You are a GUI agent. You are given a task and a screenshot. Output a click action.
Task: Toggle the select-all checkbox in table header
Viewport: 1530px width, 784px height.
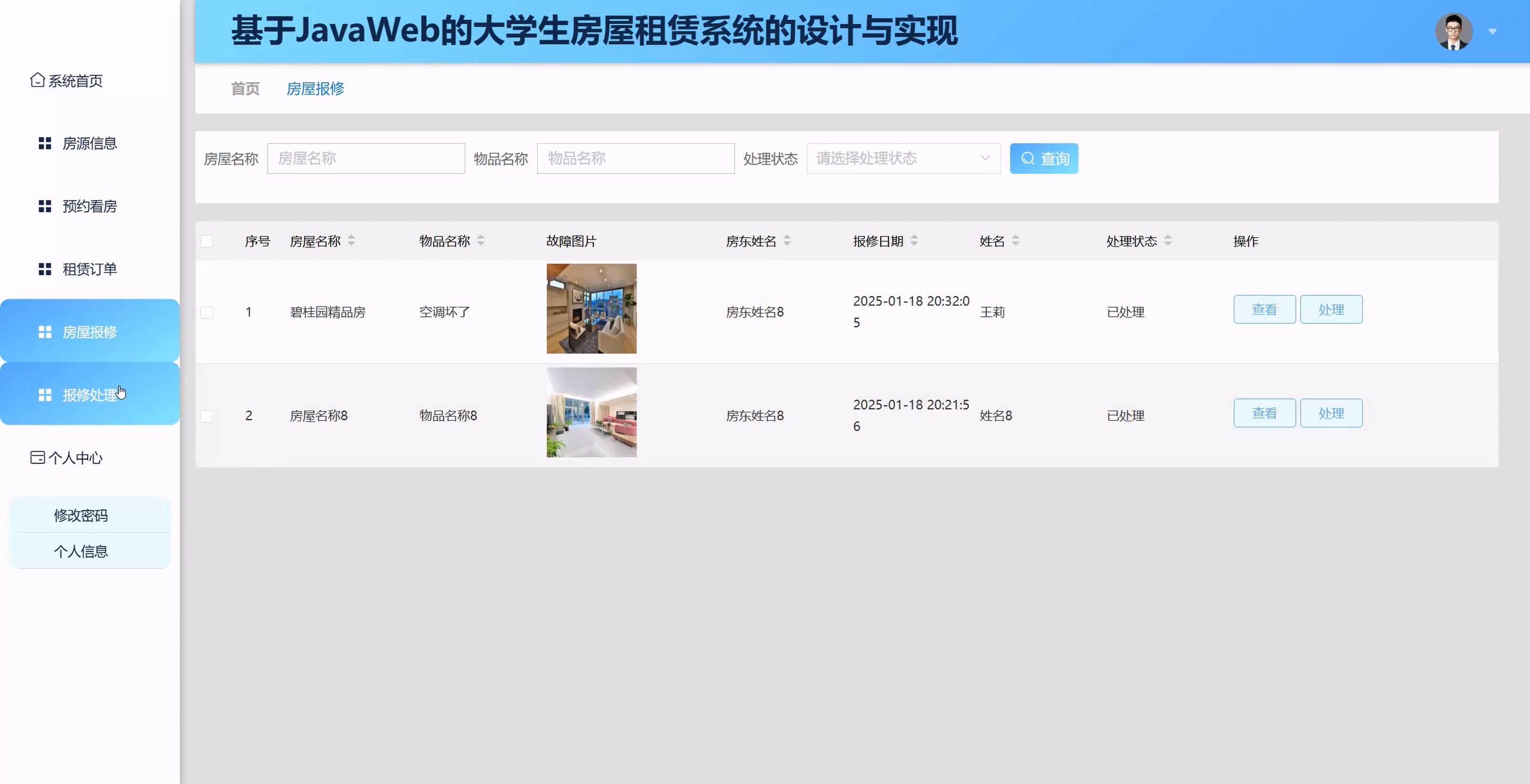pos(206,241)
